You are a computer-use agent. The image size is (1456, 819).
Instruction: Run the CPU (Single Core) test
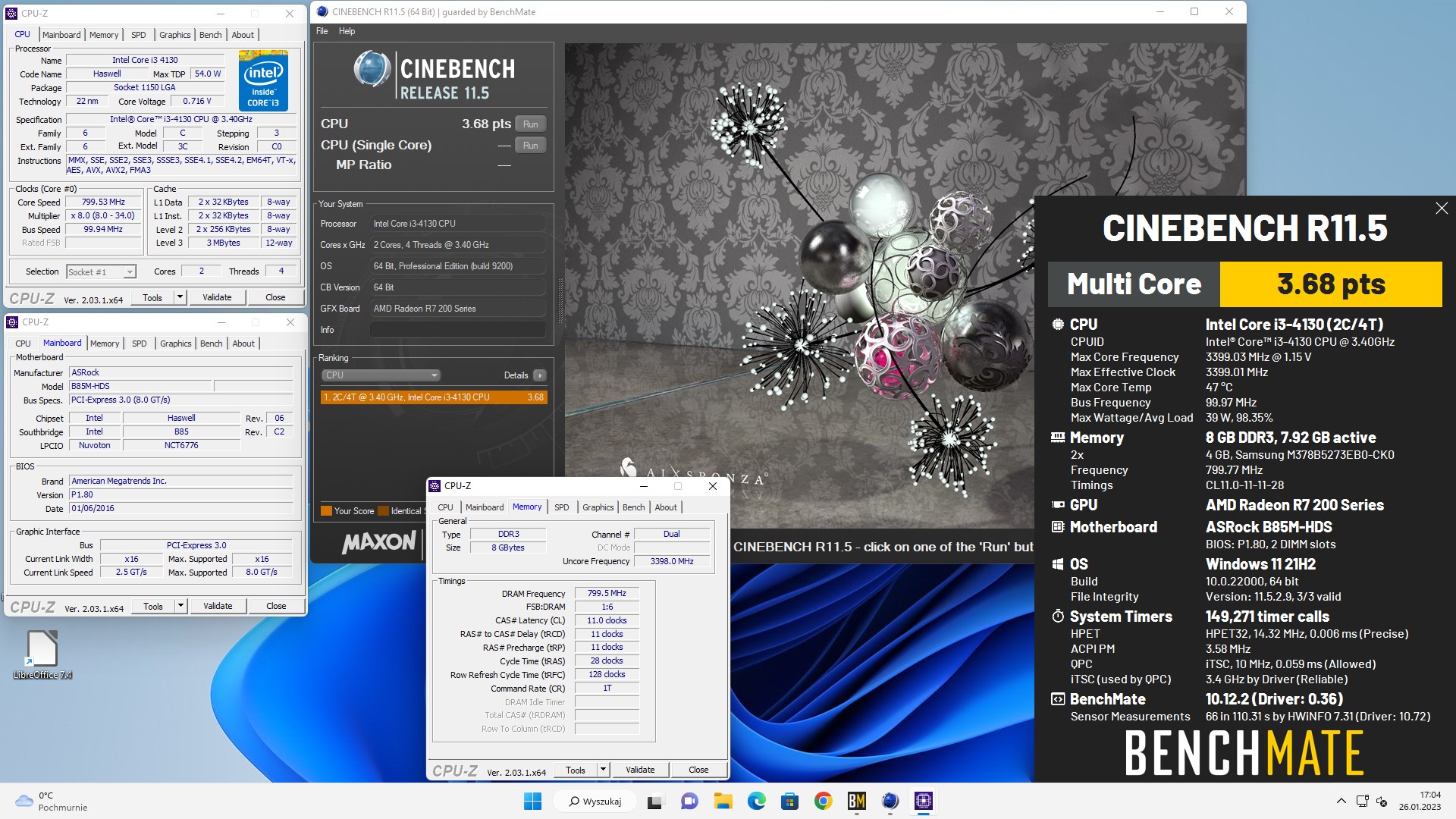(x=531, y=145)
